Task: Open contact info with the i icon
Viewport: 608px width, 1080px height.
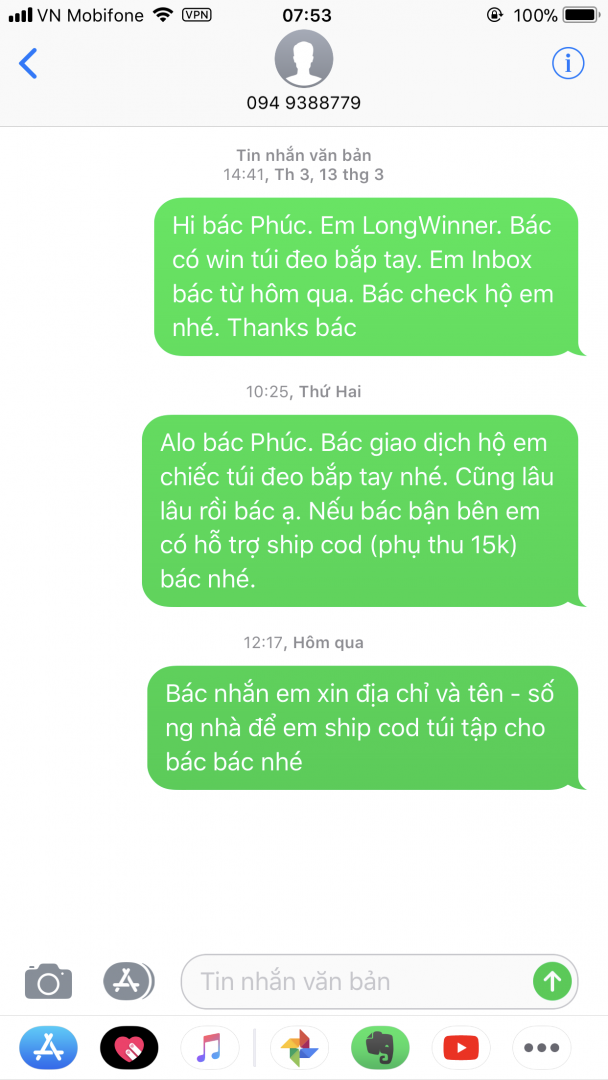Action: [568, 63]
